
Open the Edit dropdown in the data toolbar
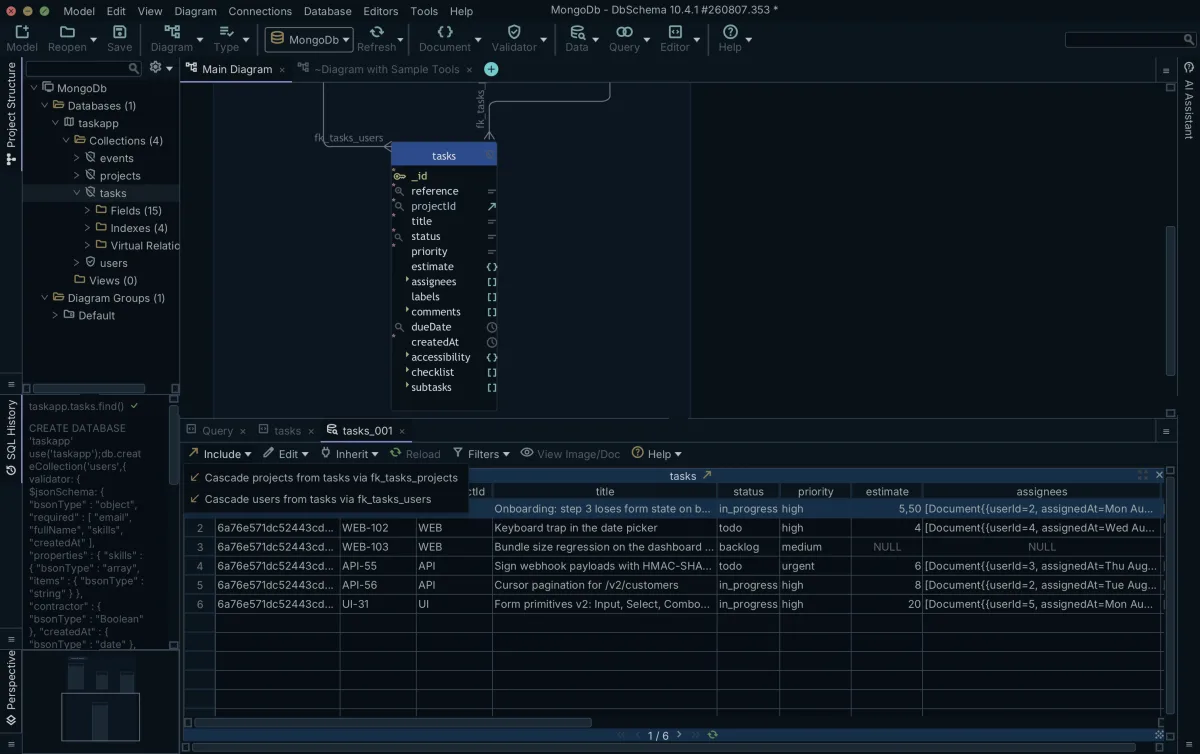click(x=286, y=454)
